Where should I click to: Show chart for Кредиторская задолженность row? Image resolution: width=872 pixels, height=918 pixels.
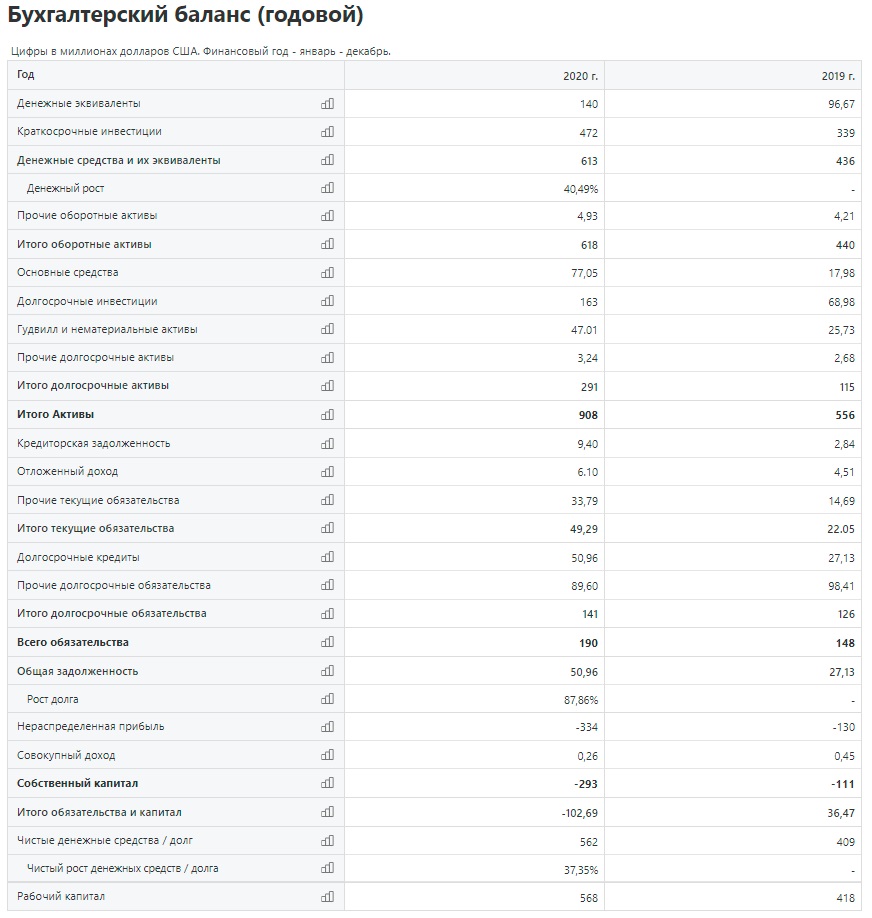[327, 443]
